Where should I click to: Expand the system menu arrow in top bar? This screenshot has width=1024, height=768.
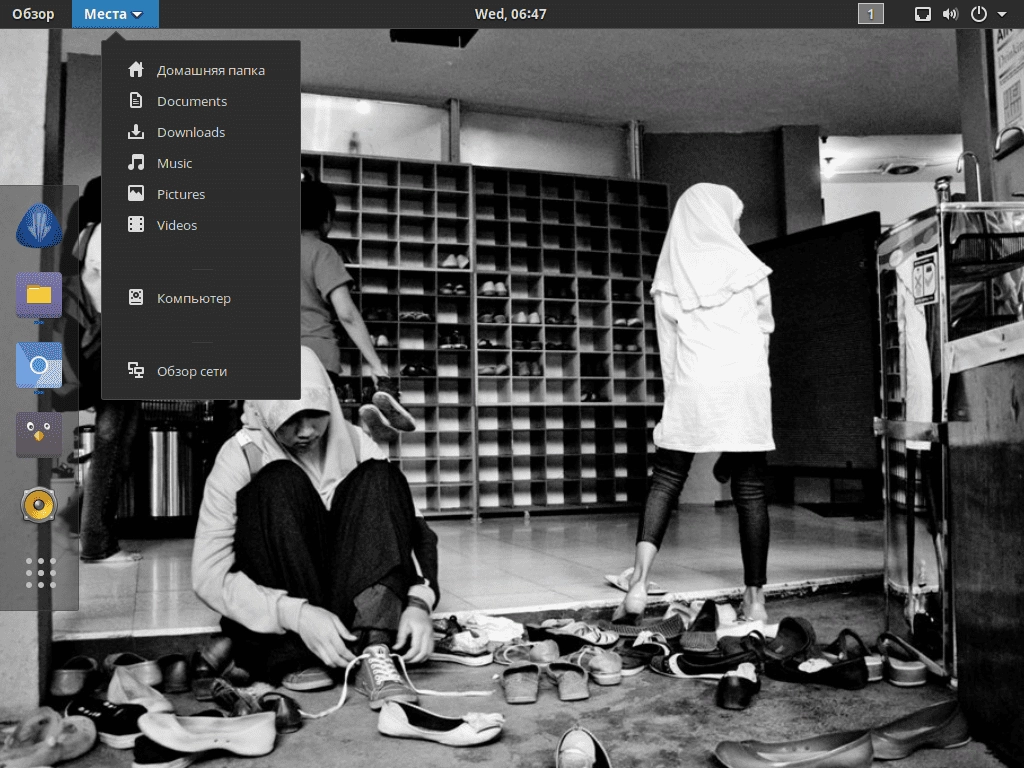point(1002,14)
